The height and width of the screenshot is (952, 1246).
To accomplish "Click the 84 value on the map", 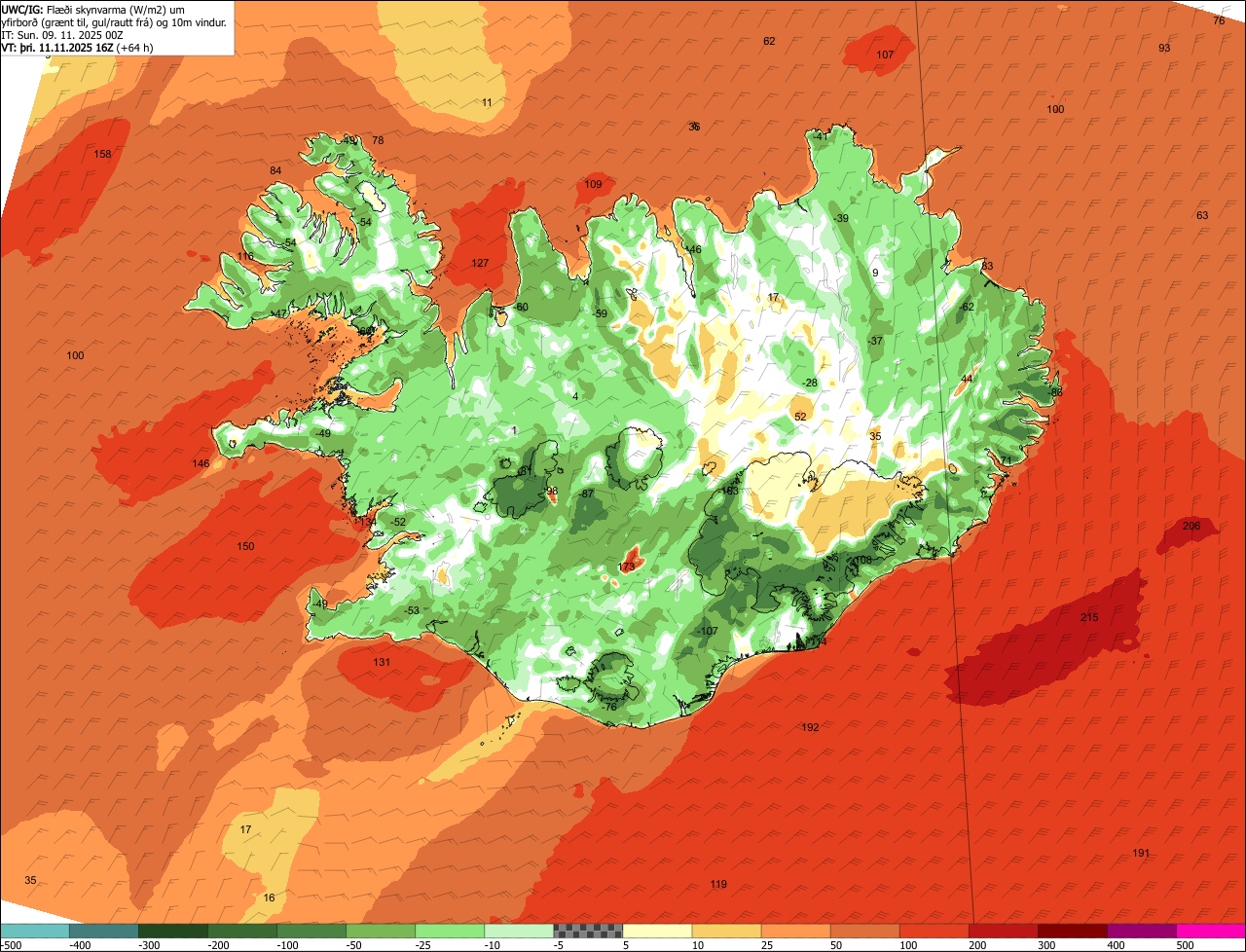I will click(x=275, y=171).
